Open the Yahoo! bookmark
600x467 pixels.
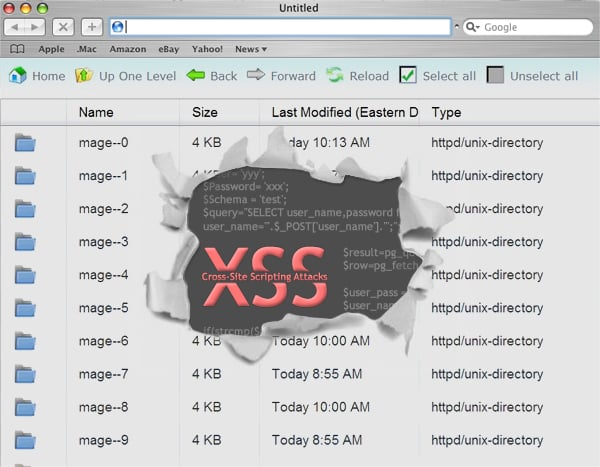pyautogui.click(x=207, y=49)
